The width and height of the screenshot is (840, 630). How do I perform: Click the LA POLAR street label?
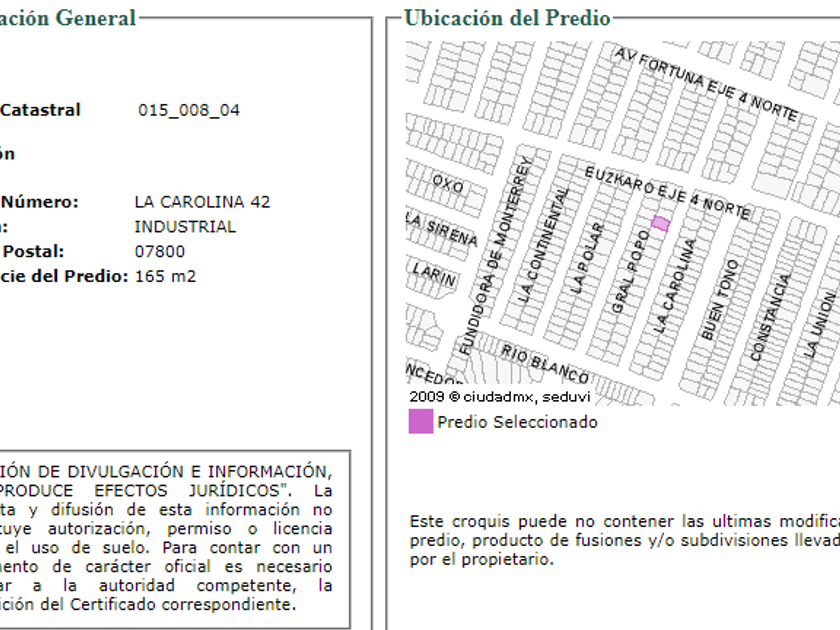tap(587, 259)
